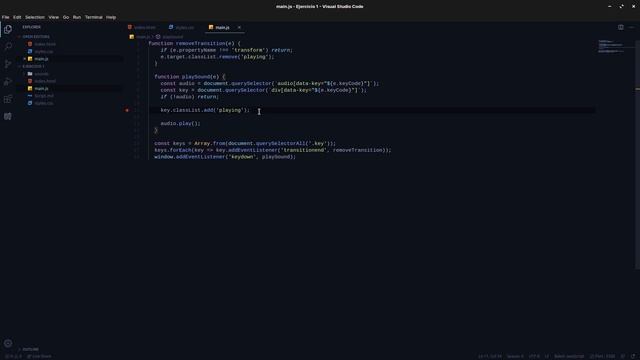Open the Source Control view
The width and height of the screenshot is (640, 360).
click(8, 64)
